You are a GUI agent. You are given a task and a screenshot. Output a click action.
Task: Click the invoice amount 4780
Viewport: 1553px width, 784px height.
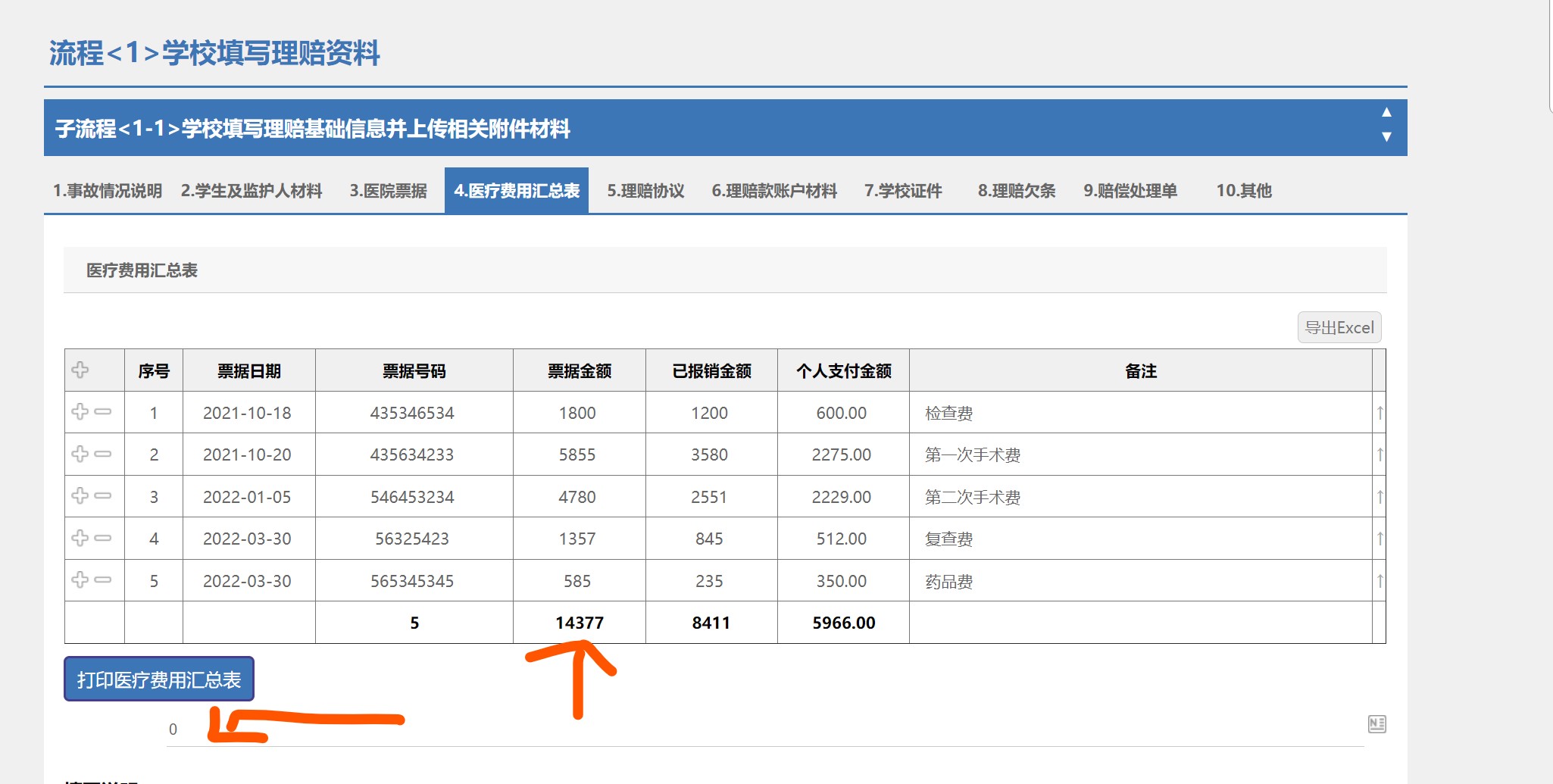click(x=578, y=497)
